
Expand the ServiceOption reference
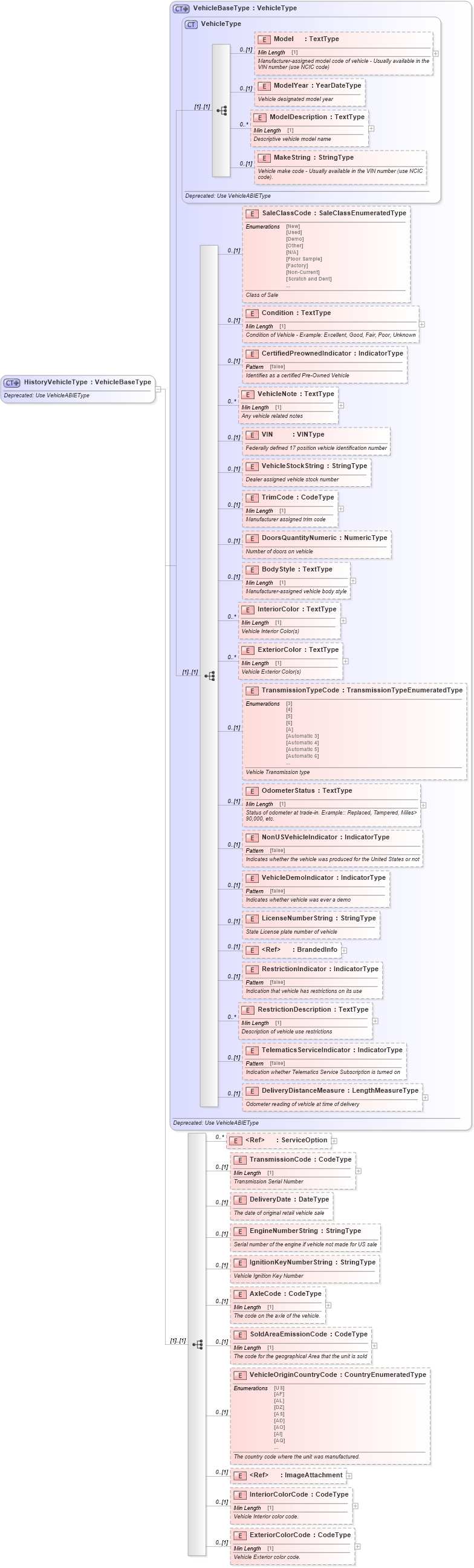coord(334,1140)
